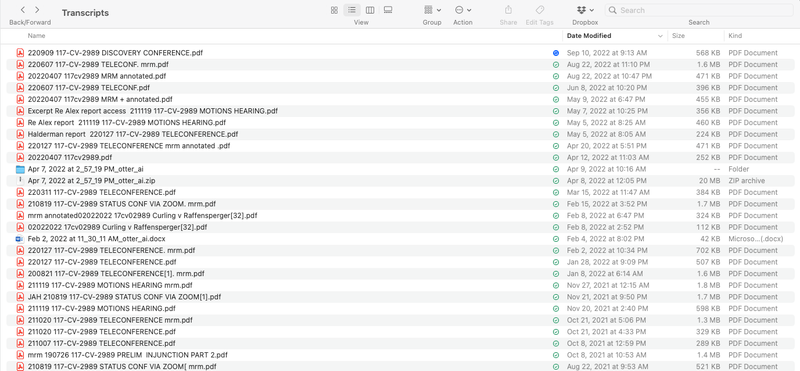Open the Action menu dropdown

click(x=463, y=10)
